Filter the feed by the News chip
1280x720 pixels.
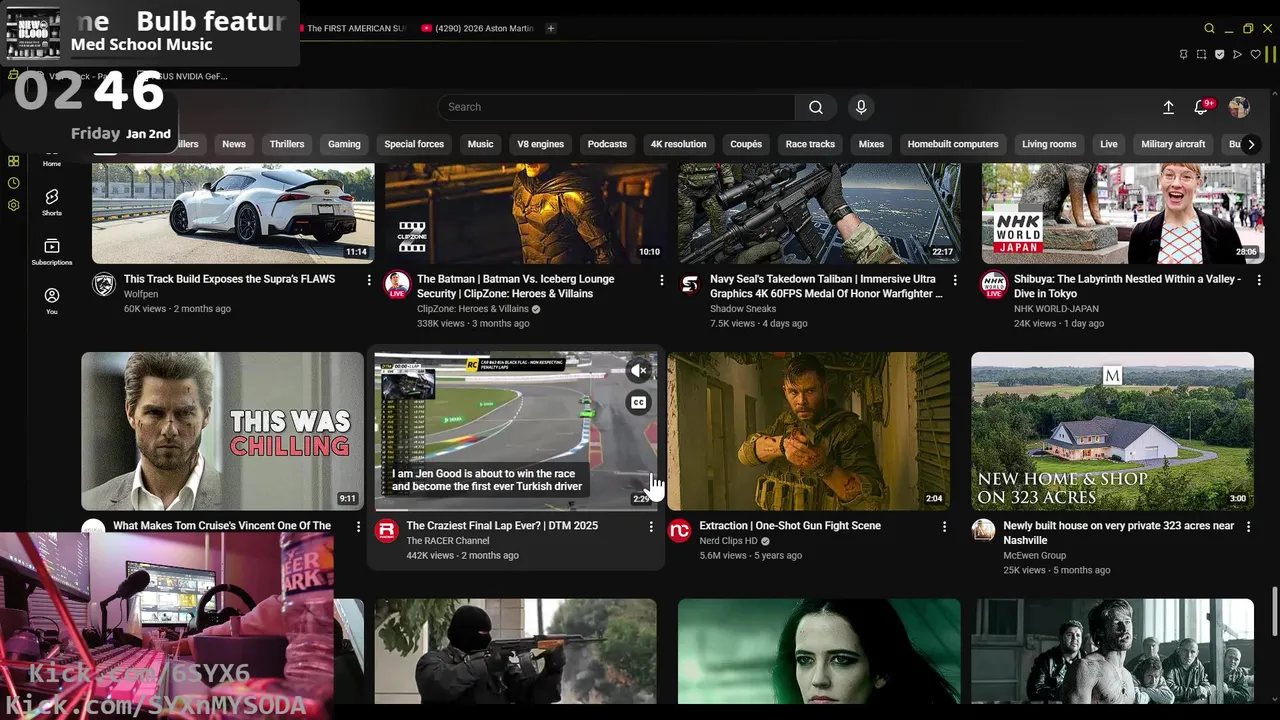(234, 144)
